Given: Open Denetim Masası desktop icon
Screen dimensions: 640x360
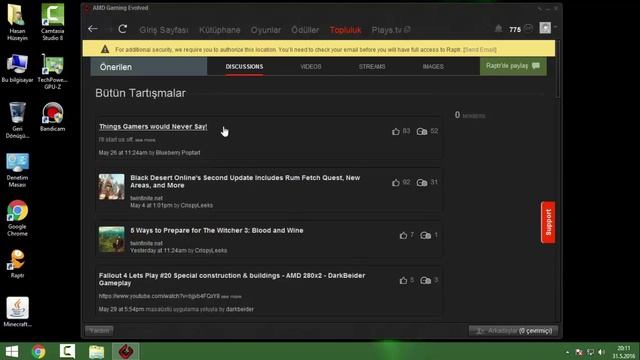Looking at the screenshot, I should coord(17,170).
